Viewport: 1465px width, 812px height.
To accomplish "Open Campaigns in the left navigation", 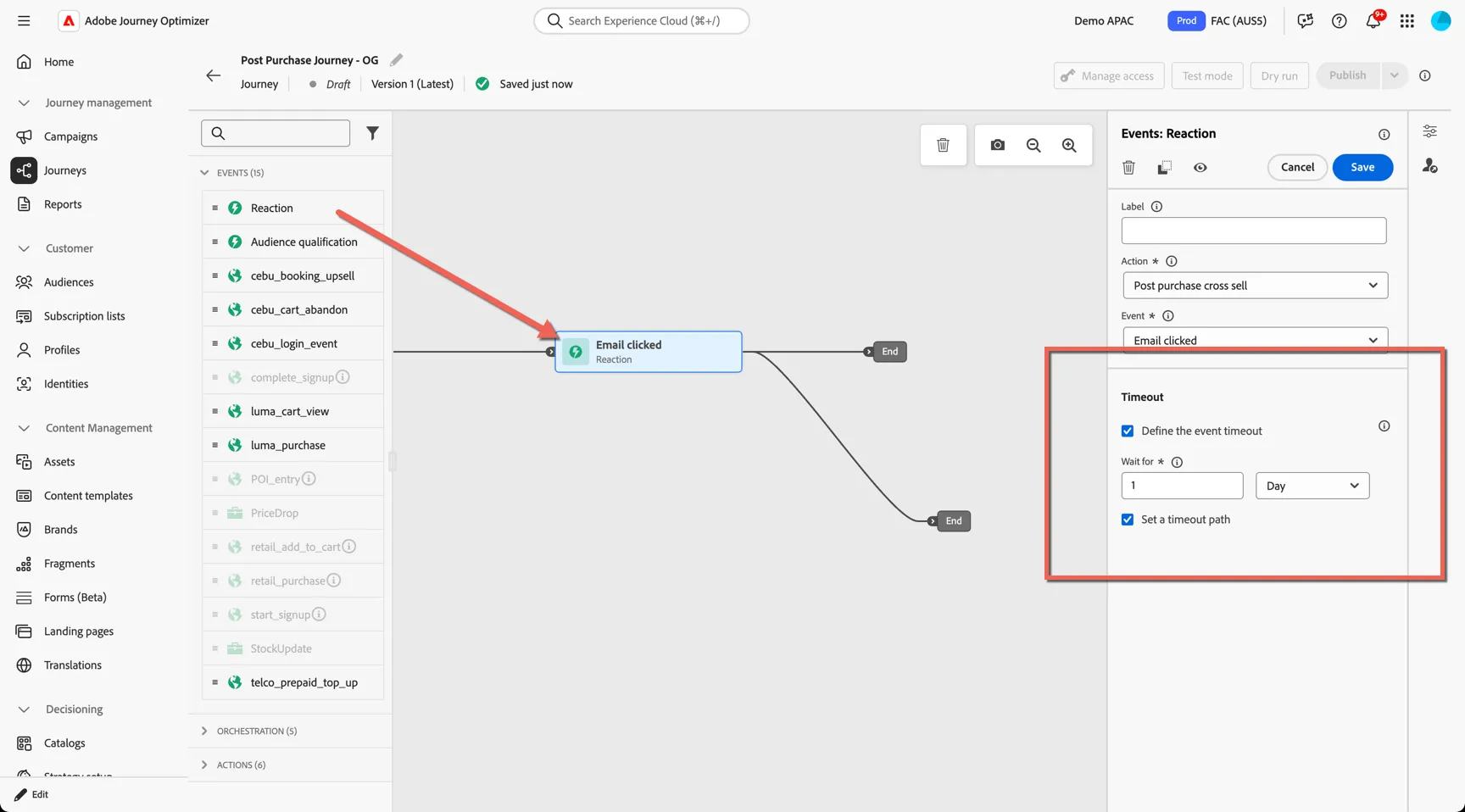I will coord(70,136).
